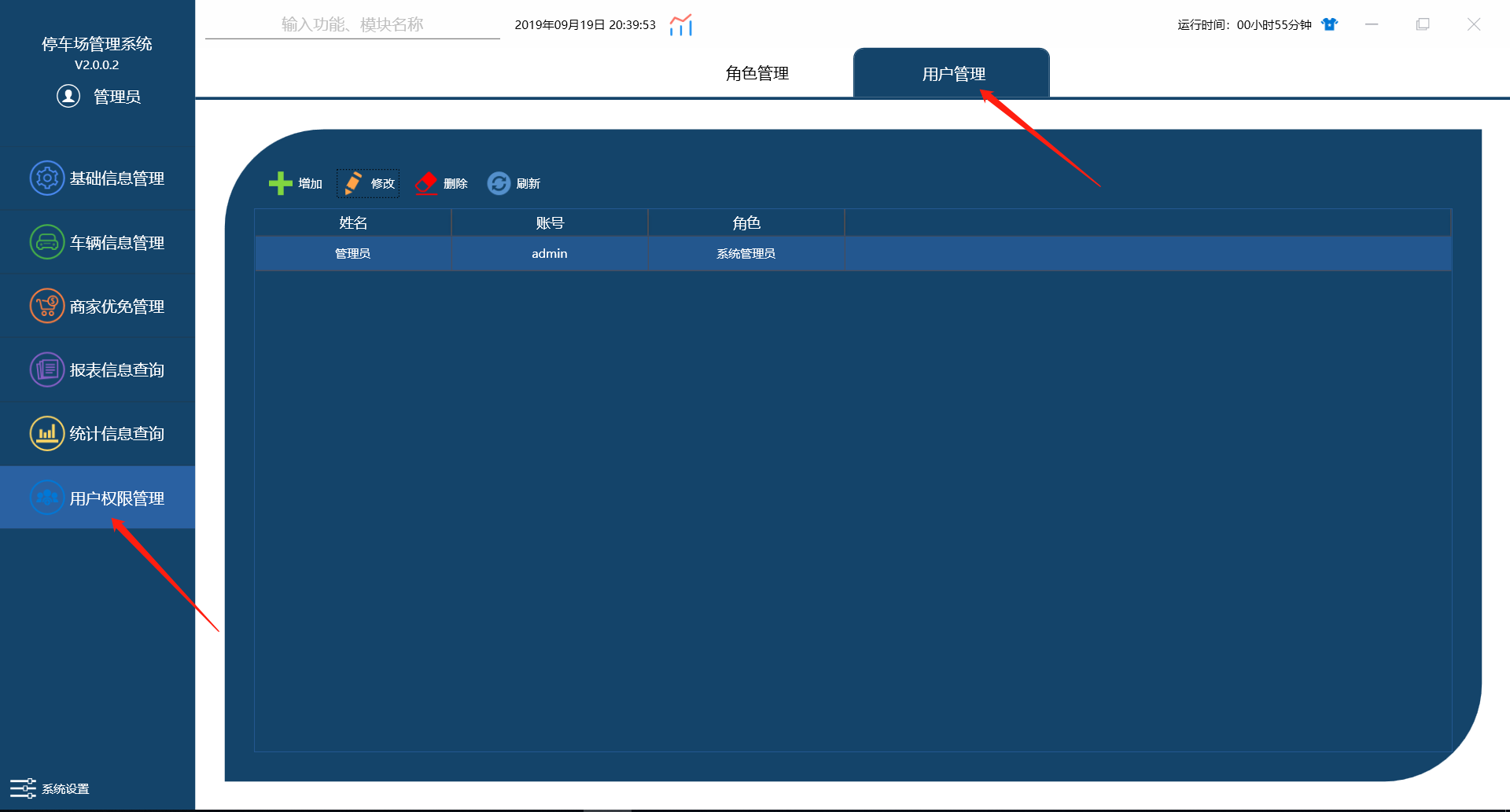Image resolution: width=1510 pixels, height=812 pixels.
Task: Click the 账号 column header
Action: (x=550, y=222)
